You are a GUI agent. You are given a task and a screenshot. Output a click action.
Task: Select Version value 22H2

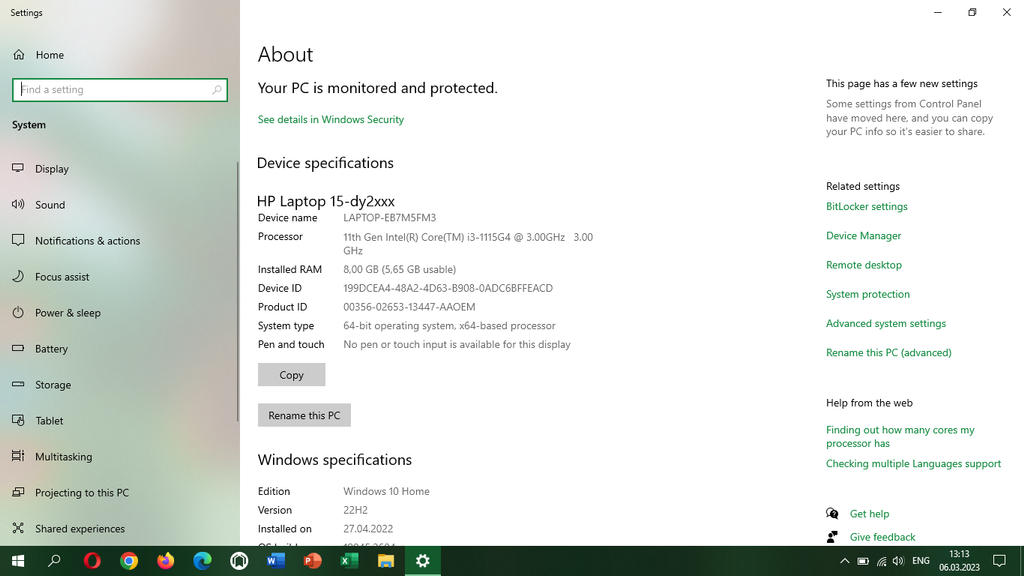[355, 510]
